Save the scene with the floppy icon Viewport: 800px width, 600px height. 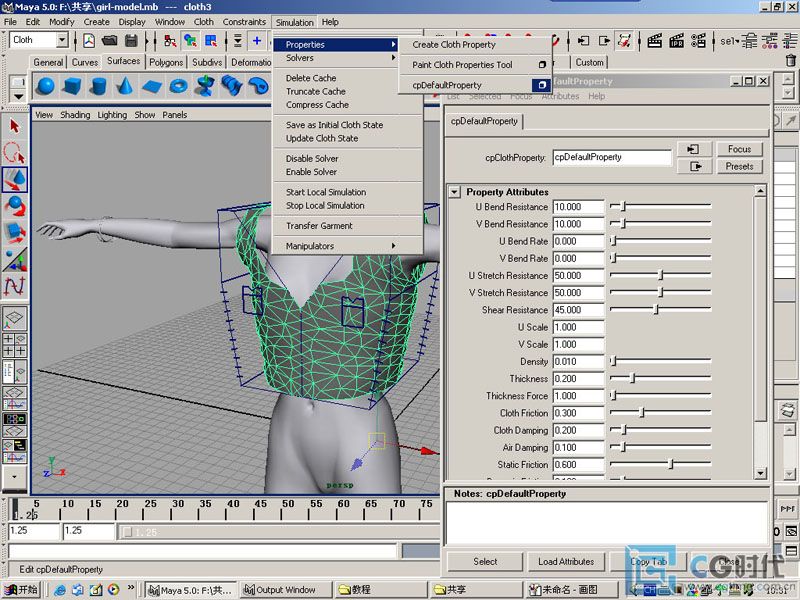[131, 40]
